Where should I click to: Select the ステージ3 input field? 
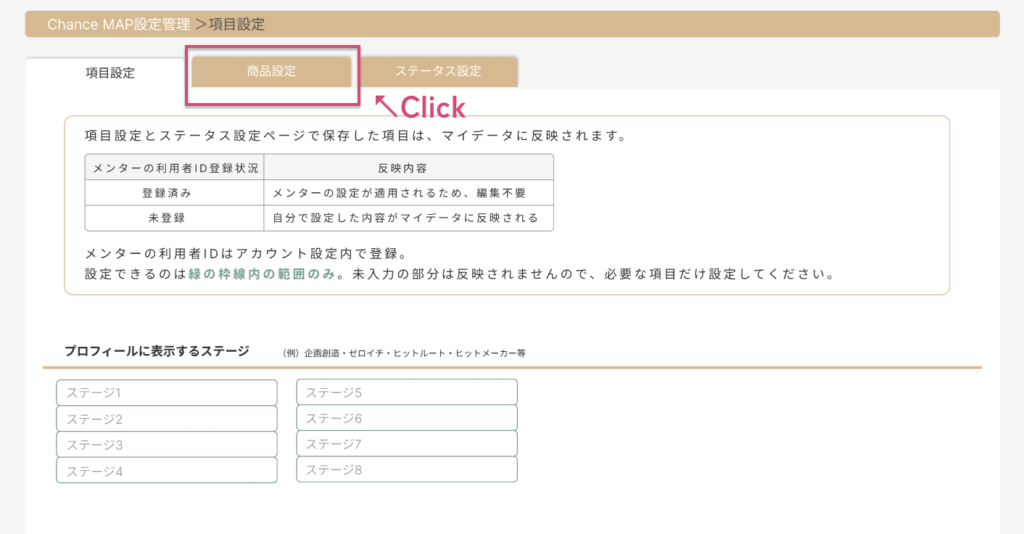[166, 445]
